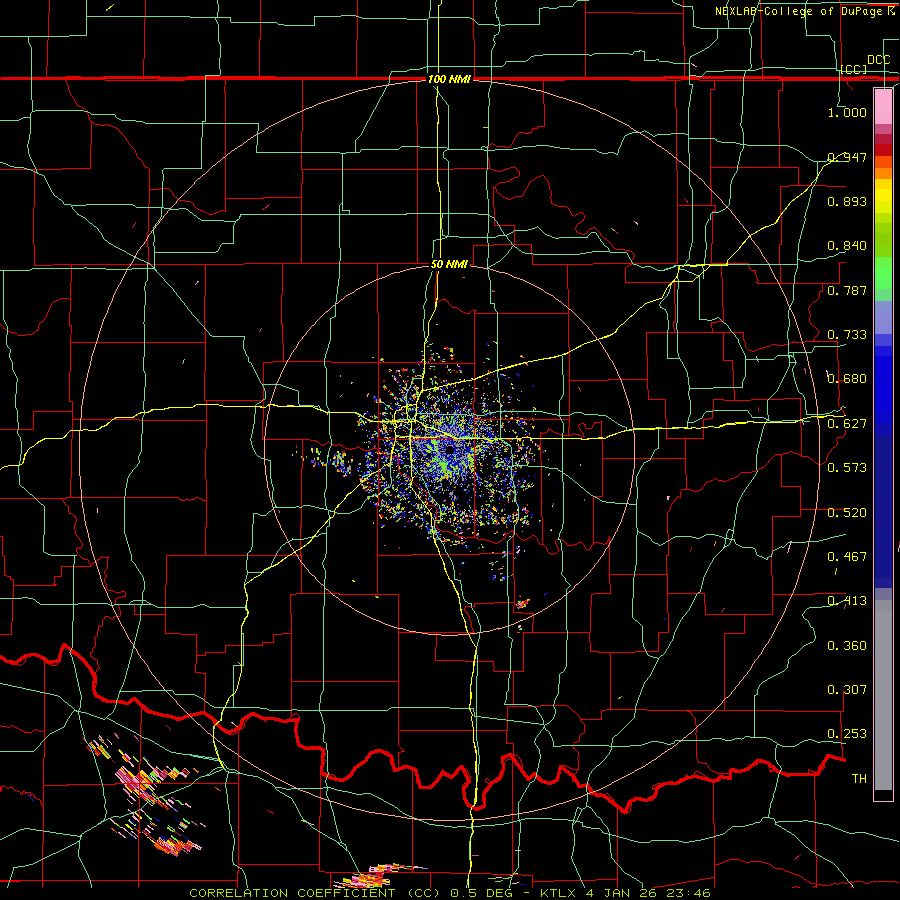900x900 pixels.
Task: Click the TH threshold legend label
Action: 859,779
